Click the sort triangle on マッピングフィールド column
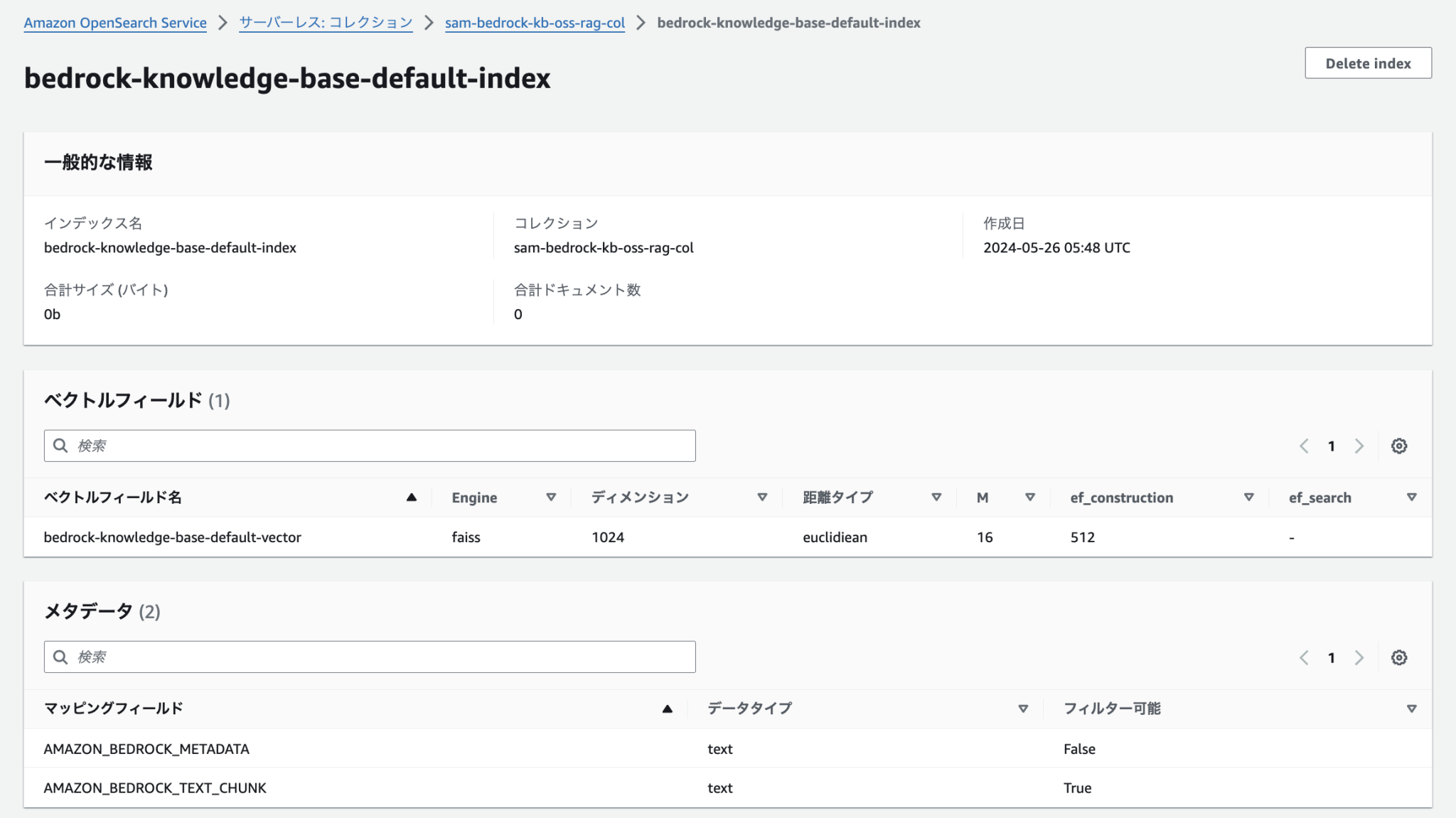The height and width of the screenshot is (818, 1456). pyautogui.click(x=666, y=709)
